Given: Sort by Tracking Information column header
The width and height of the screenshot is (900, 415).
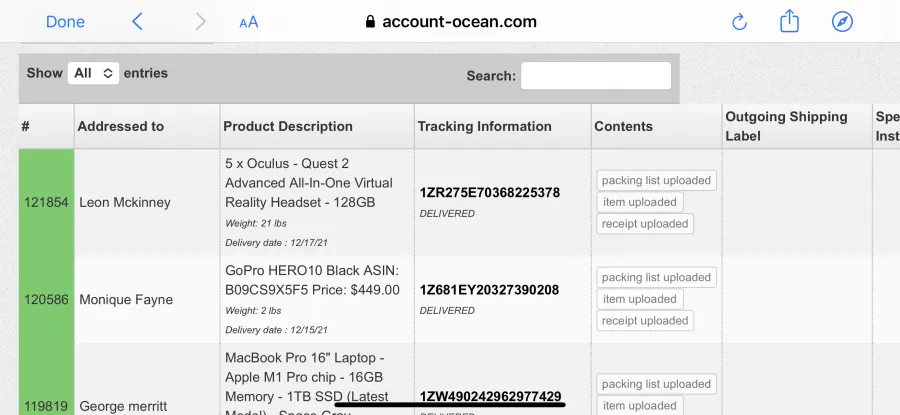Looking at the screenshot, I should (503, 126).
